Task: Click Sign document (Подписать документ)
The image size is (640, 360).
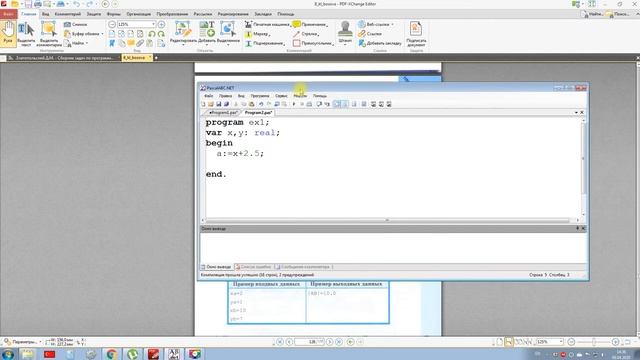Action: point(416,34)
